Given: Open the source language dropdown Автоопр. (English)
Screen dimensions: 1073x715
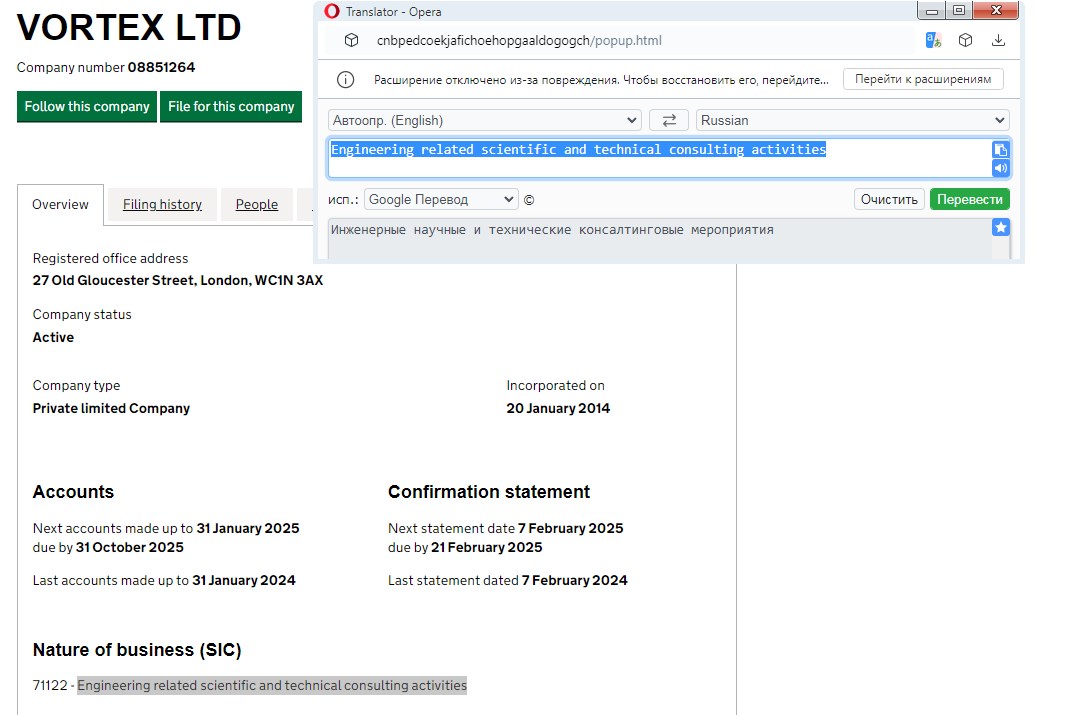Looking at the screenshot, I should (484, 120).
